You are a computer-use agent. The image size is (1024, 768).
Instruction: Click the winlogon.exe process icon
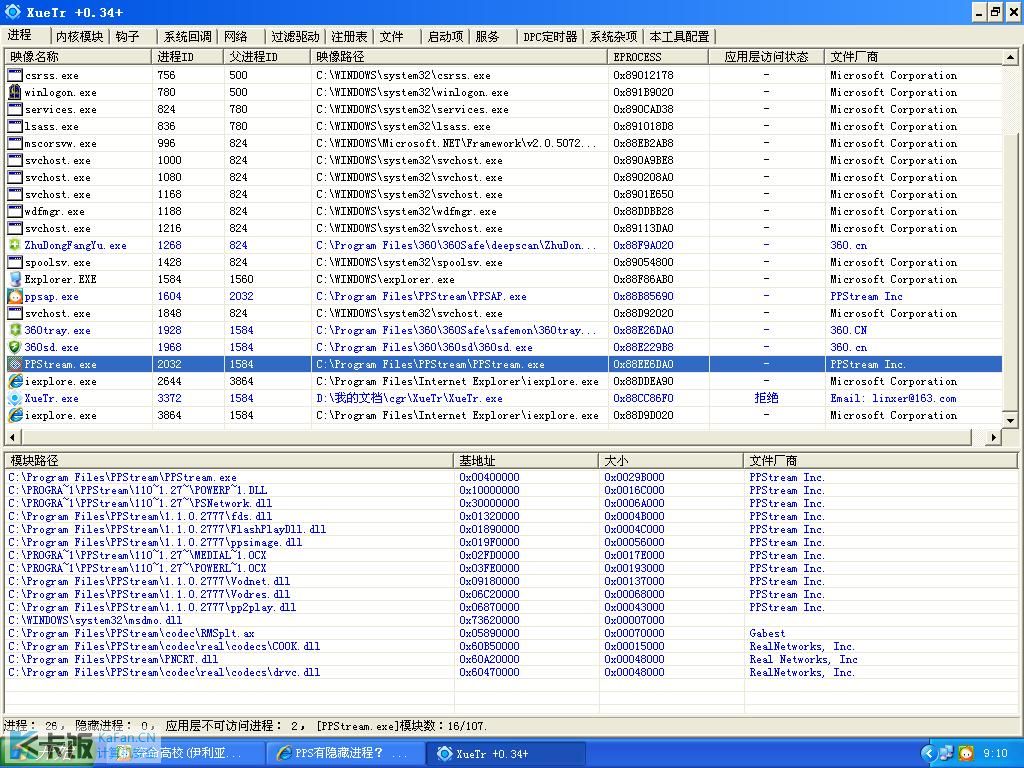14,92
